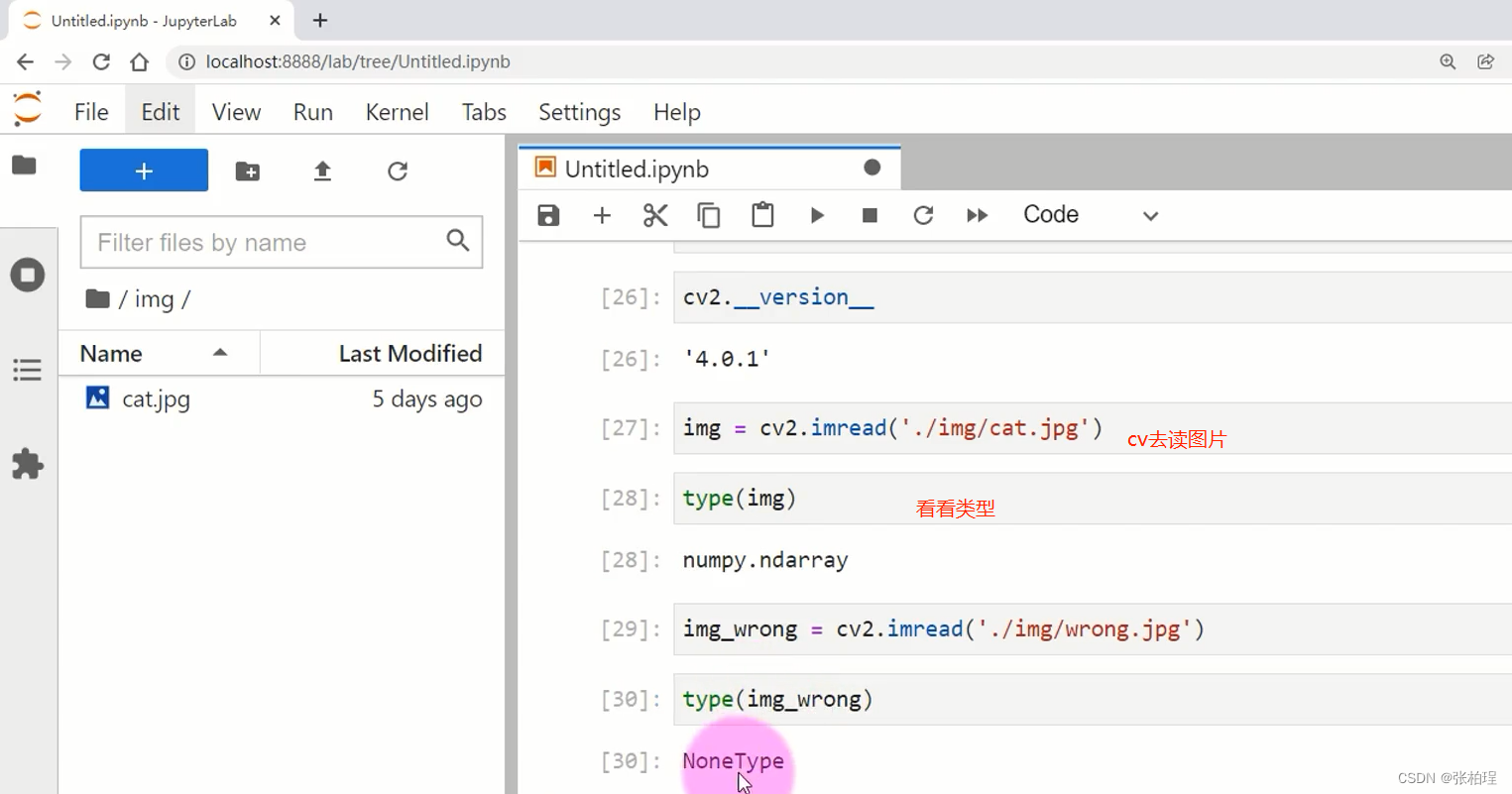Open the Help menu

pyautogui.click(x=677, y=112)
